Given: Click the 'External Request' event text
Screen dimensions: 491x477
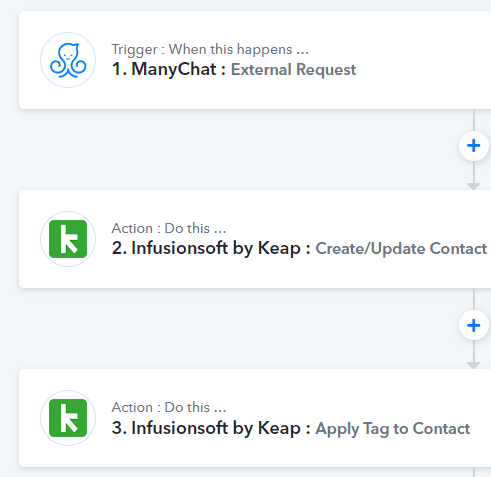Looking at the screenshot, I should click(x=293, y=70).
